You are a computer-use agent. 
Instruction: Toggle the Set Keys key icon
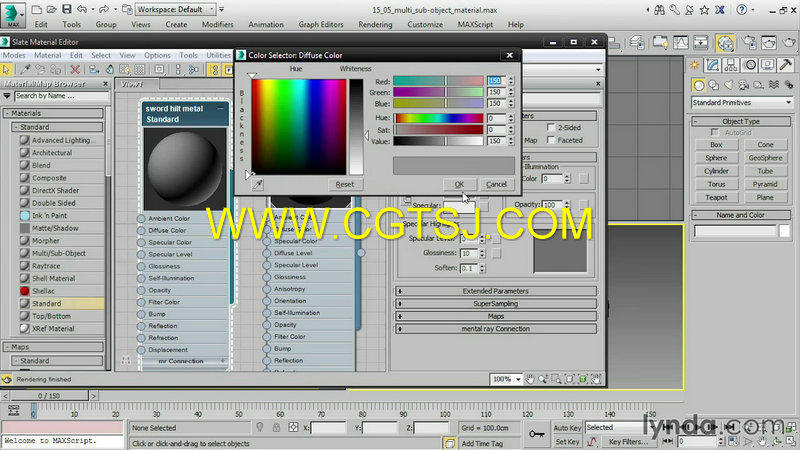(536, 434)
